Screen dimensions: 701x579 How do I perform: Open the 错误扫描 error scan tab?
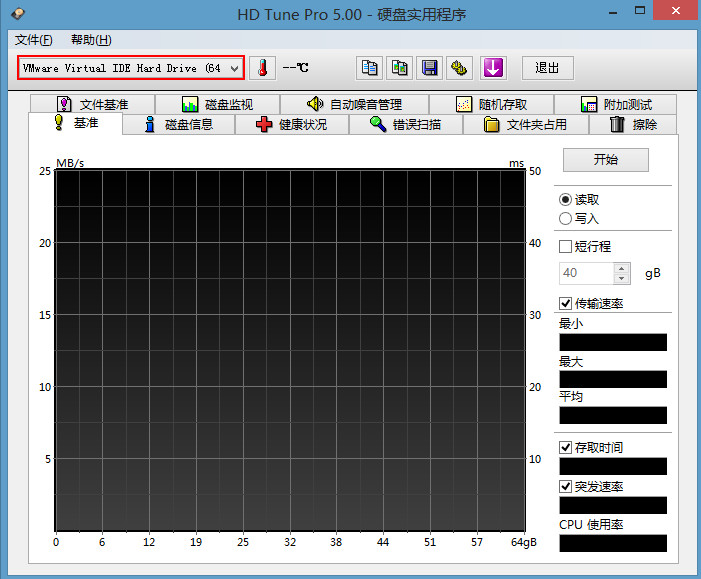(405, 125)
